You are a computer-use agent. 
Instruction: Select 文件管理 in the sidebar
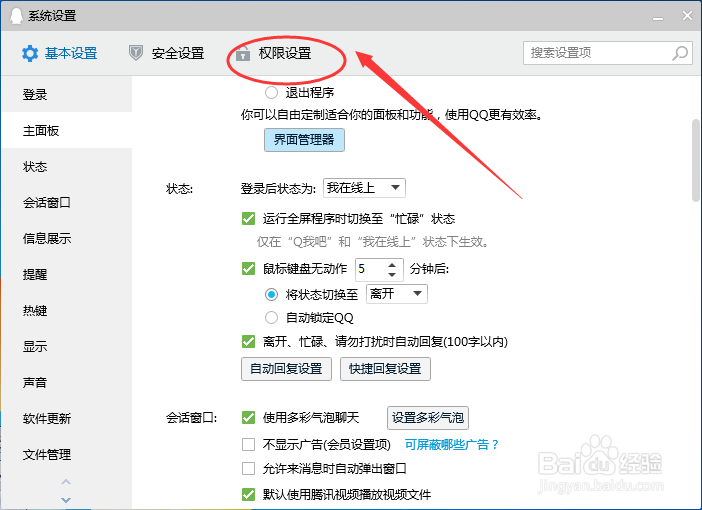(x=67, y=454)
